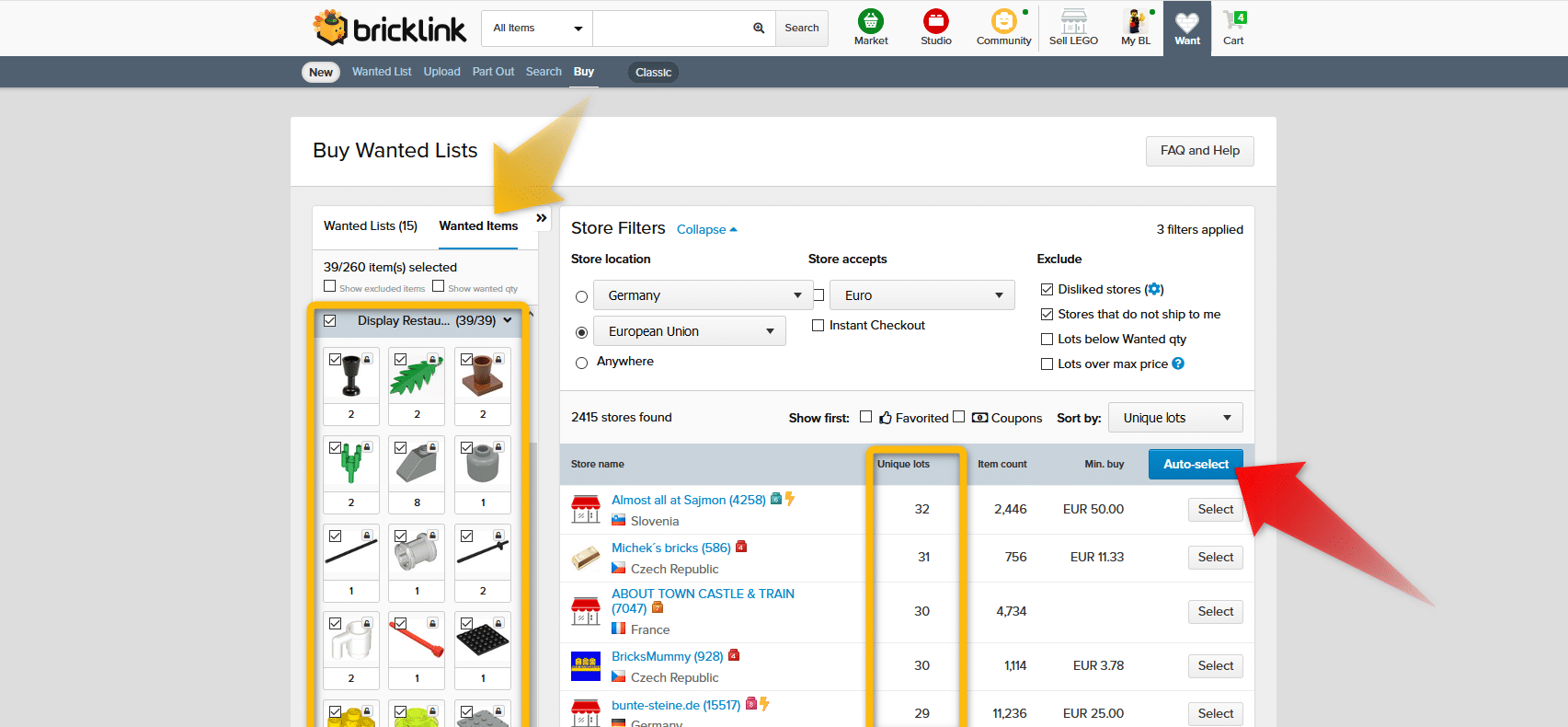Uncheck the Display Restau... list checkbox

click(330, 321)
